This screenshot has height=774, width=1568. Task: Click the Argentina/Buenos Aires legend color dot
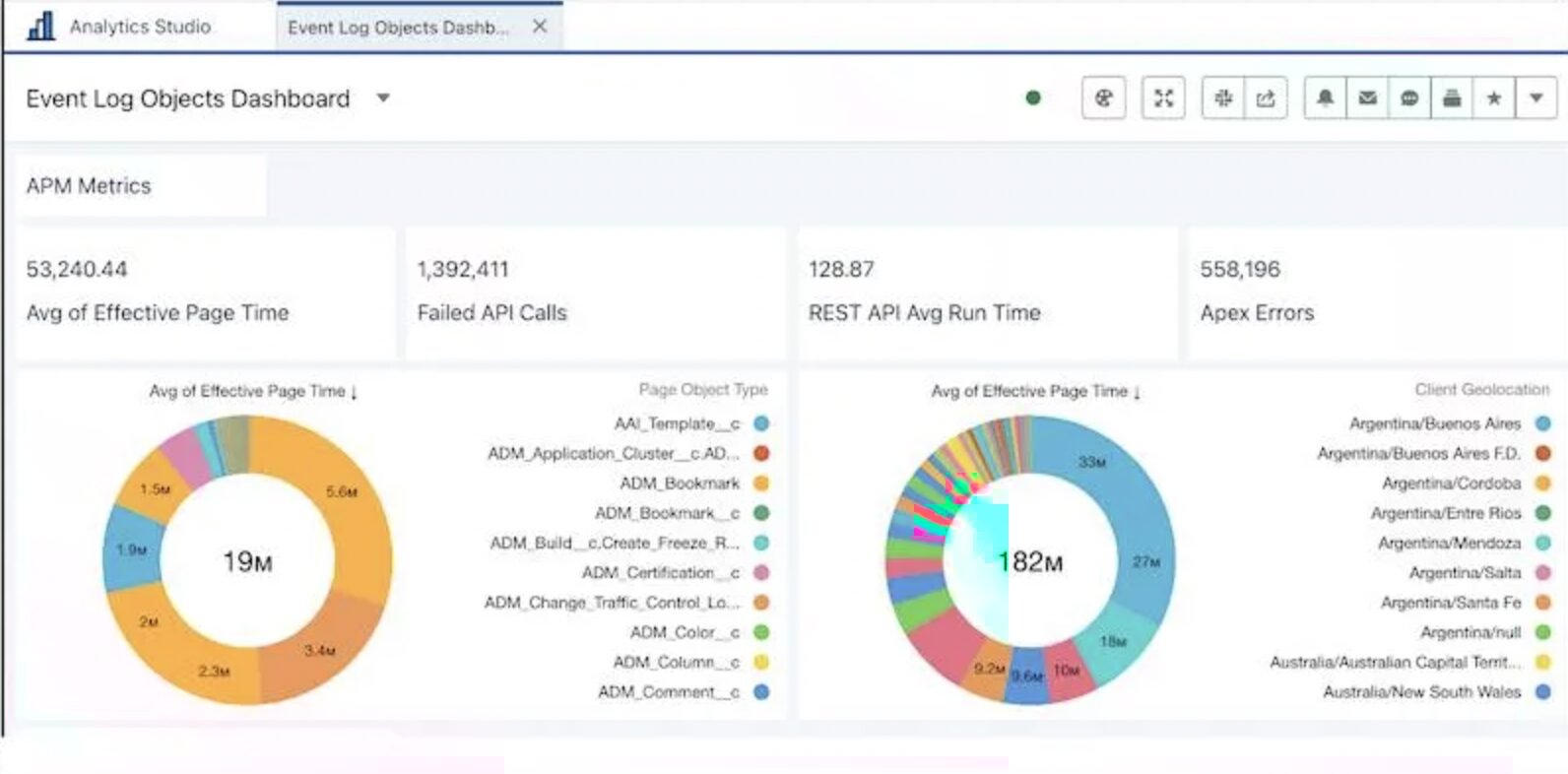[1543, 423]
